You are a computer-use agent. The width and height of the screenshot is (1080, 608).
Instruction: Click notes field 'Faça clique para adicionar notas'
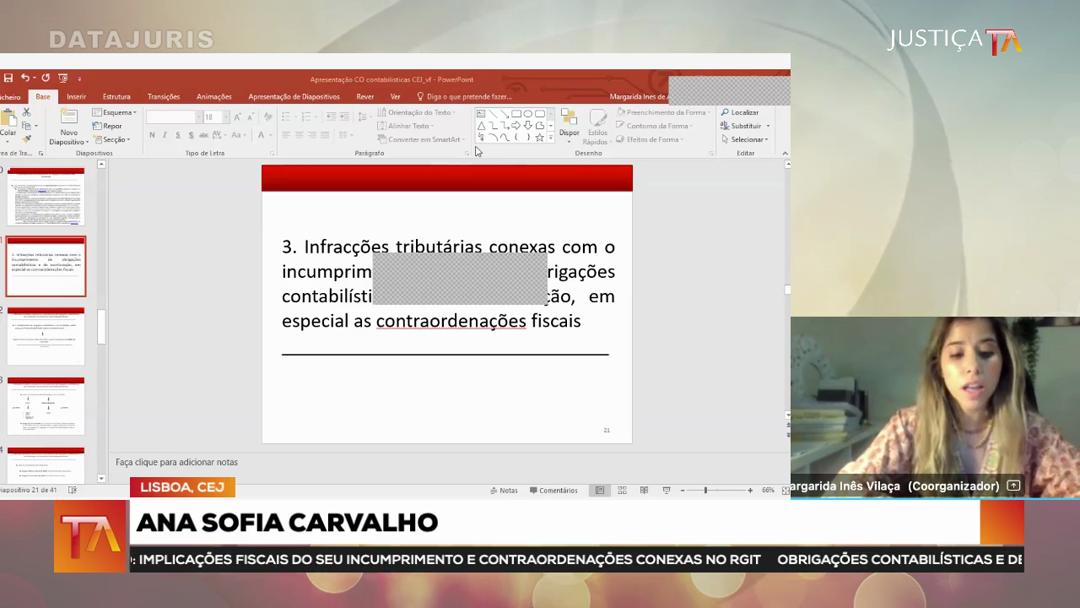[x=177, y=462]
